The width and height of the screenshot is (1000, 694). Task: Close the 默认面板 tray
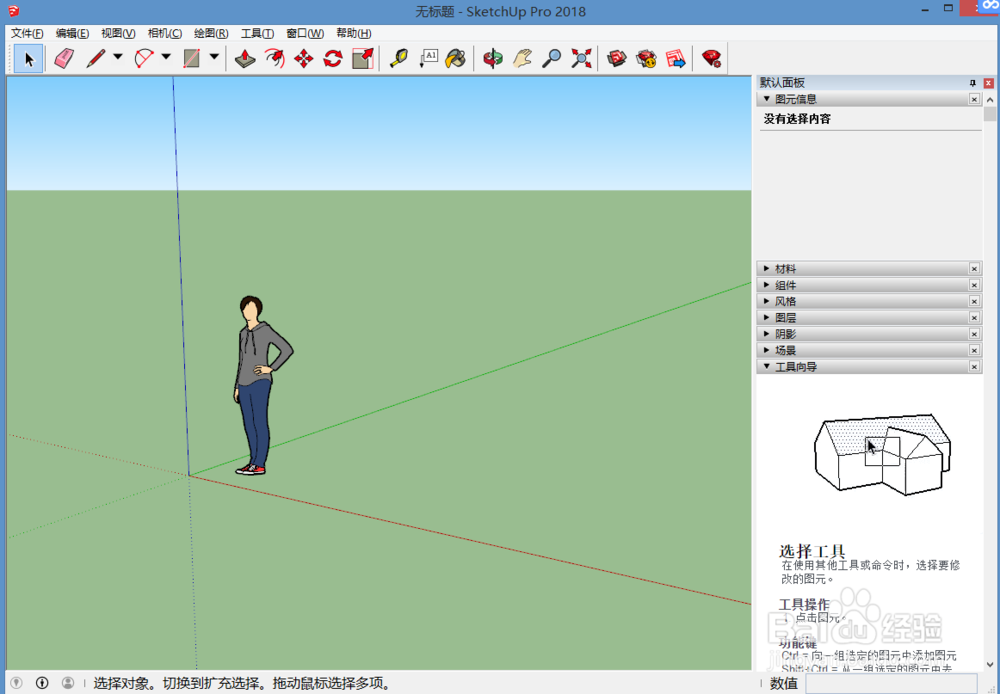989,83
